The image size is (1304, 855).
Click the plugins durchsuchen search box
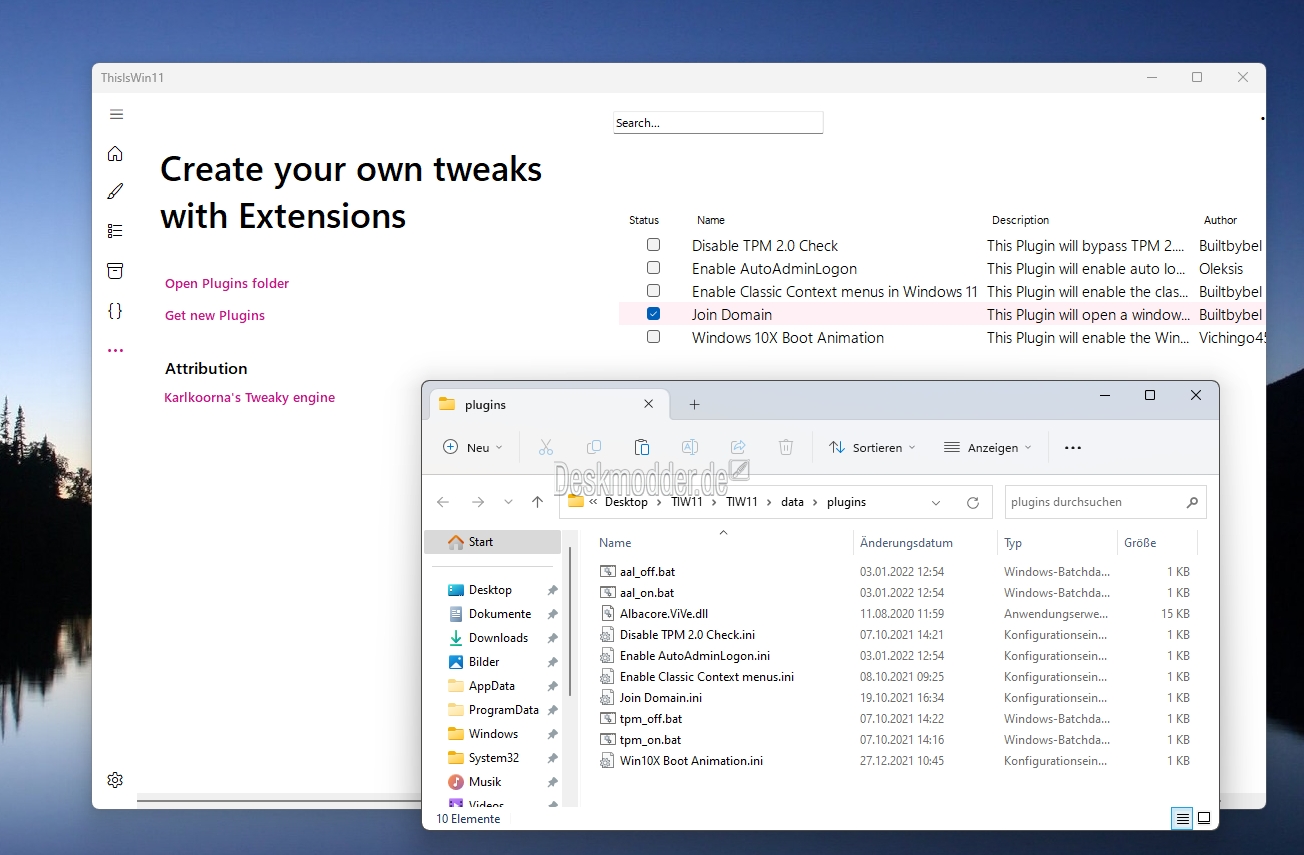click(x=1105, y=502)
